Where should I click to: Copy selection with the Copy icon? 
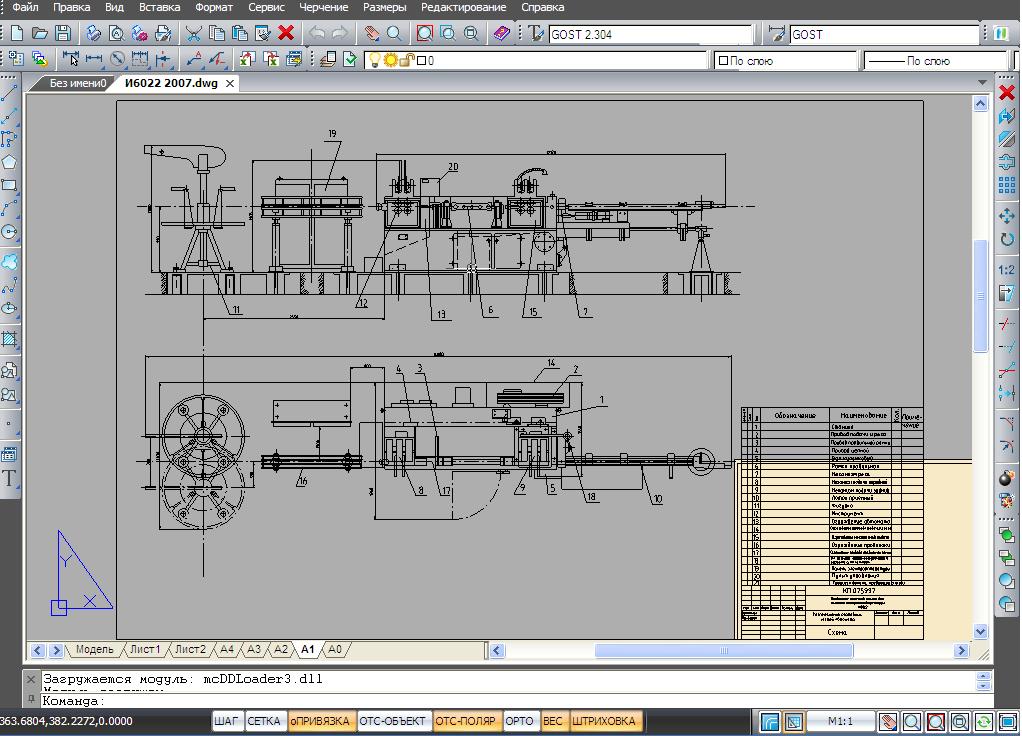pos(216,33)
